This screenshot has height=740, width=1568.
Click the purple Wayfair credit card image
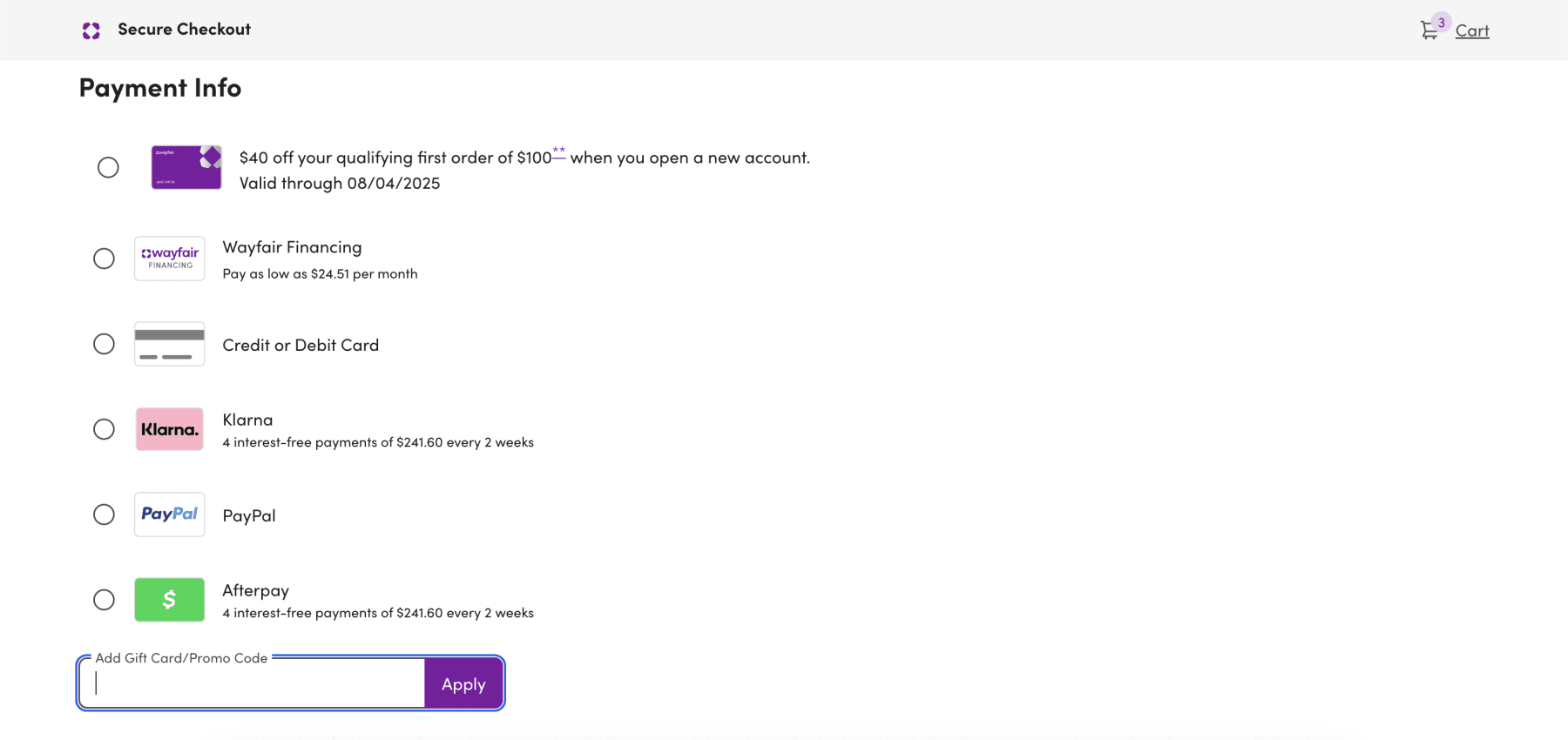186,167
